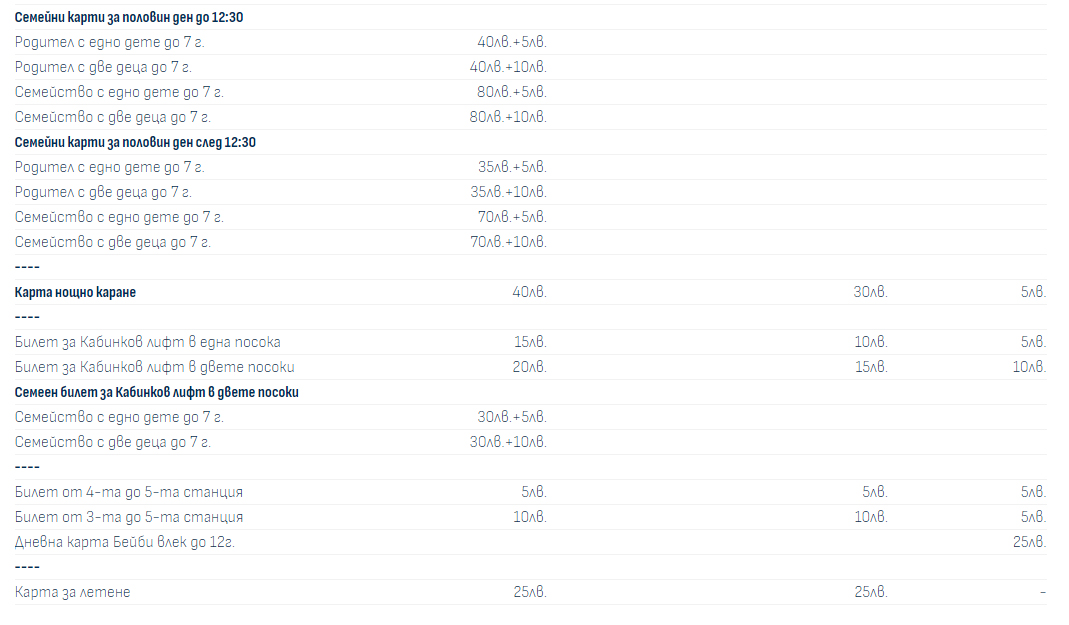Click 'Карта за летене' row label
Screen dimensions: 1069x625
(x=72, y=592)
